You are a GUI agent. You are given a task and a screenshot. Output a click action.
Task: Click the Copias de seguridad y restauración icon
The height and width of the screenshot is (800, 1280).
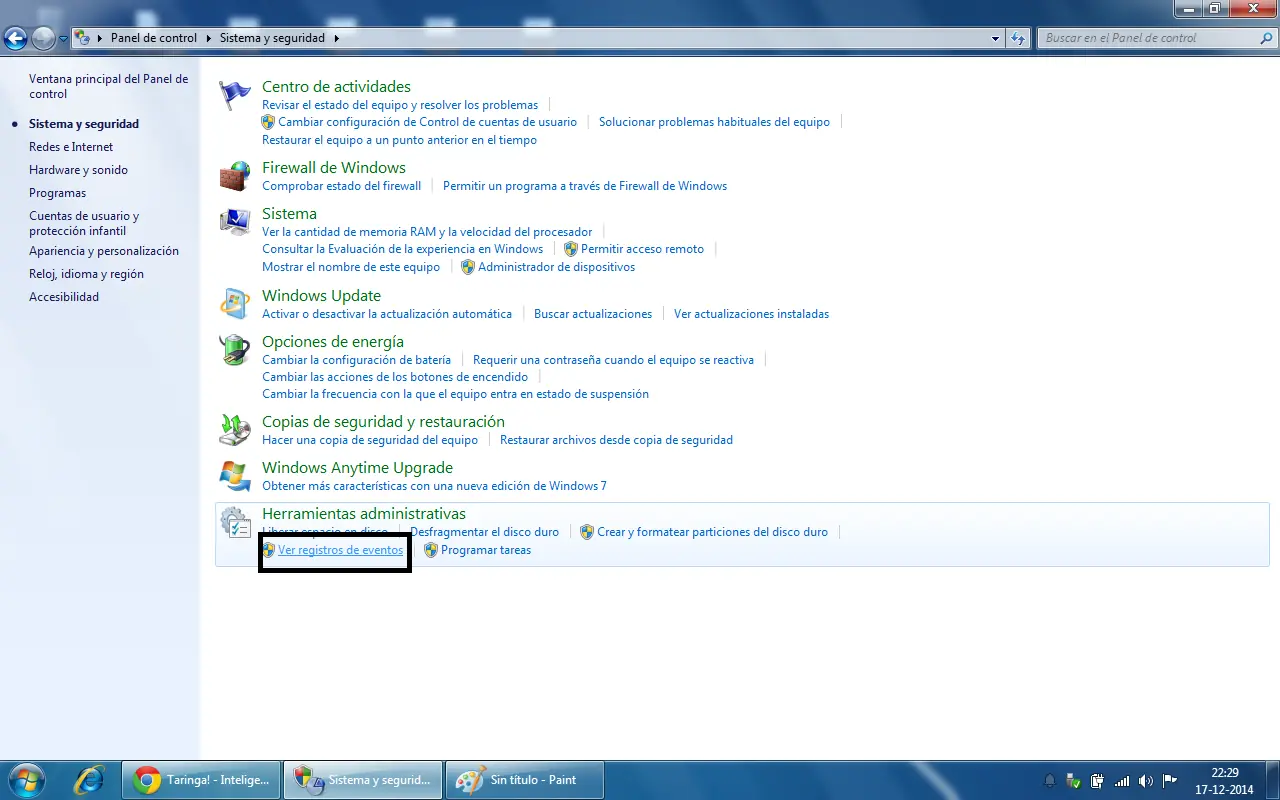(235, 429)
